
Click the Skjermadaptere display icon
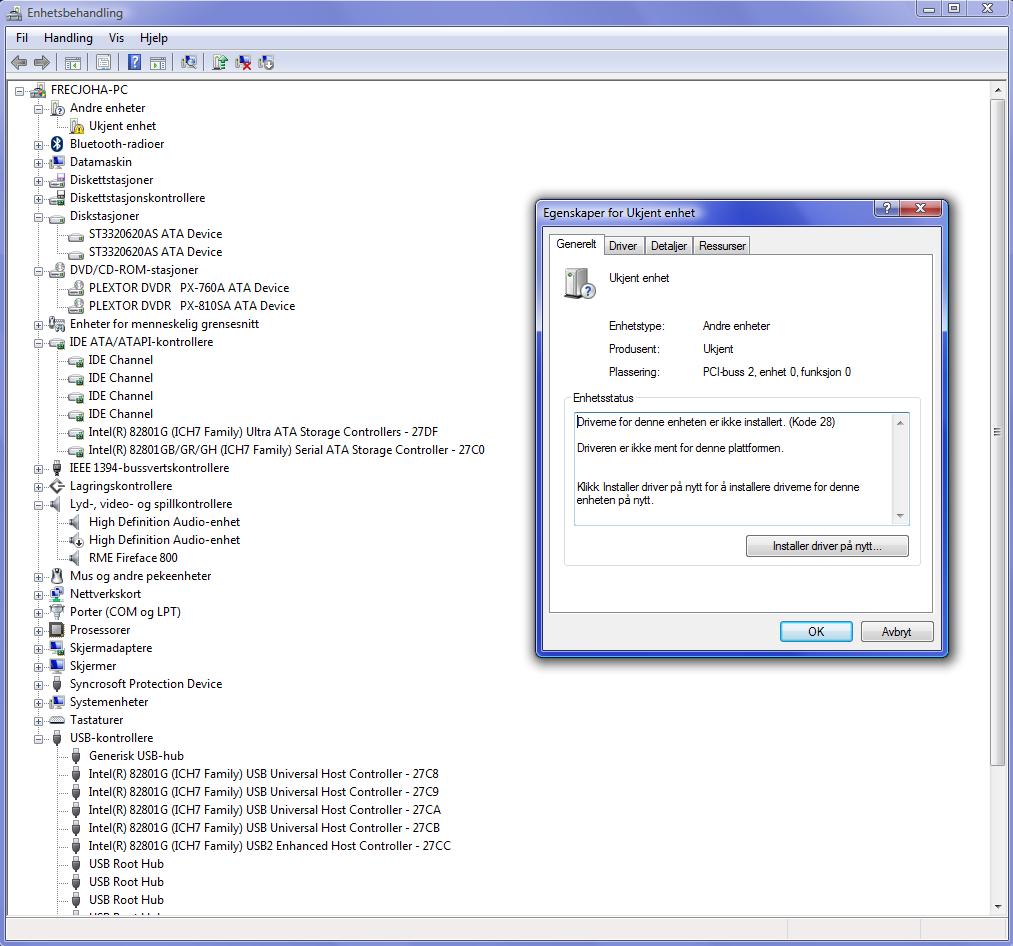click(x=57, y=648)
